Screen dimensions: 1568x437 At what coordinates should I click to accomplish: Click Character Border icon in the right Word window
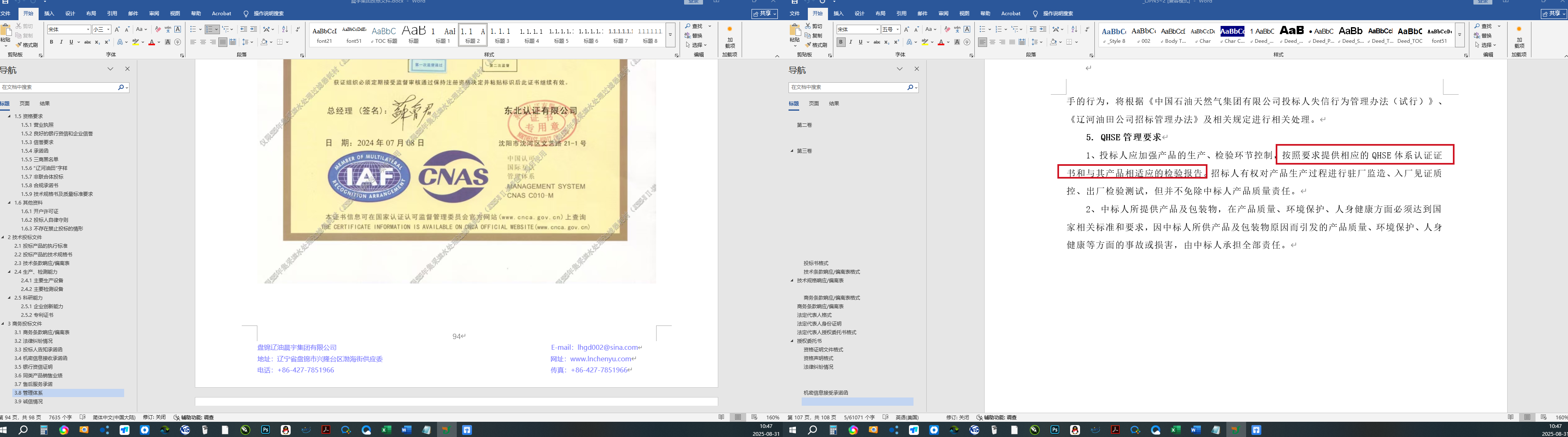[x=967, y=29]
